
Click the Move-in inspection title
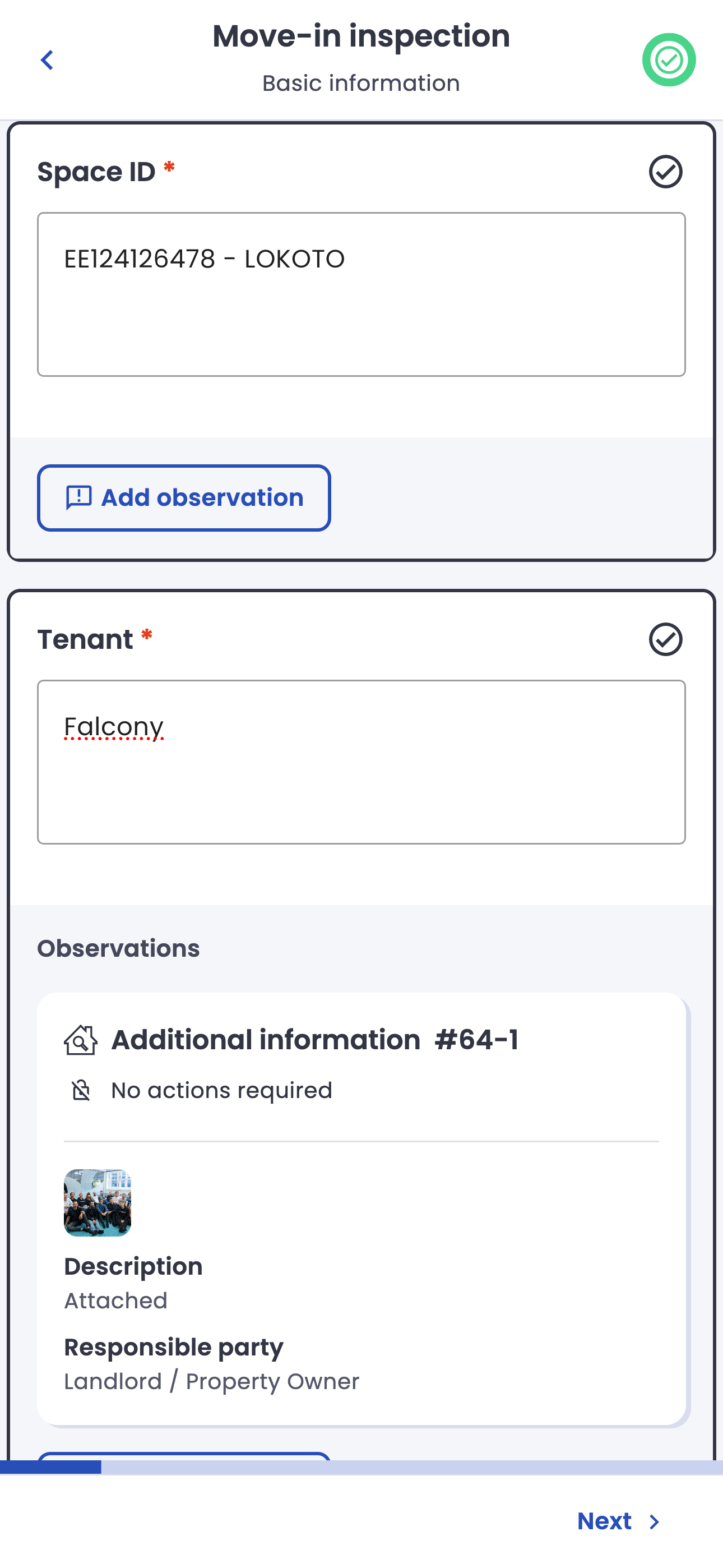[361, 36]
